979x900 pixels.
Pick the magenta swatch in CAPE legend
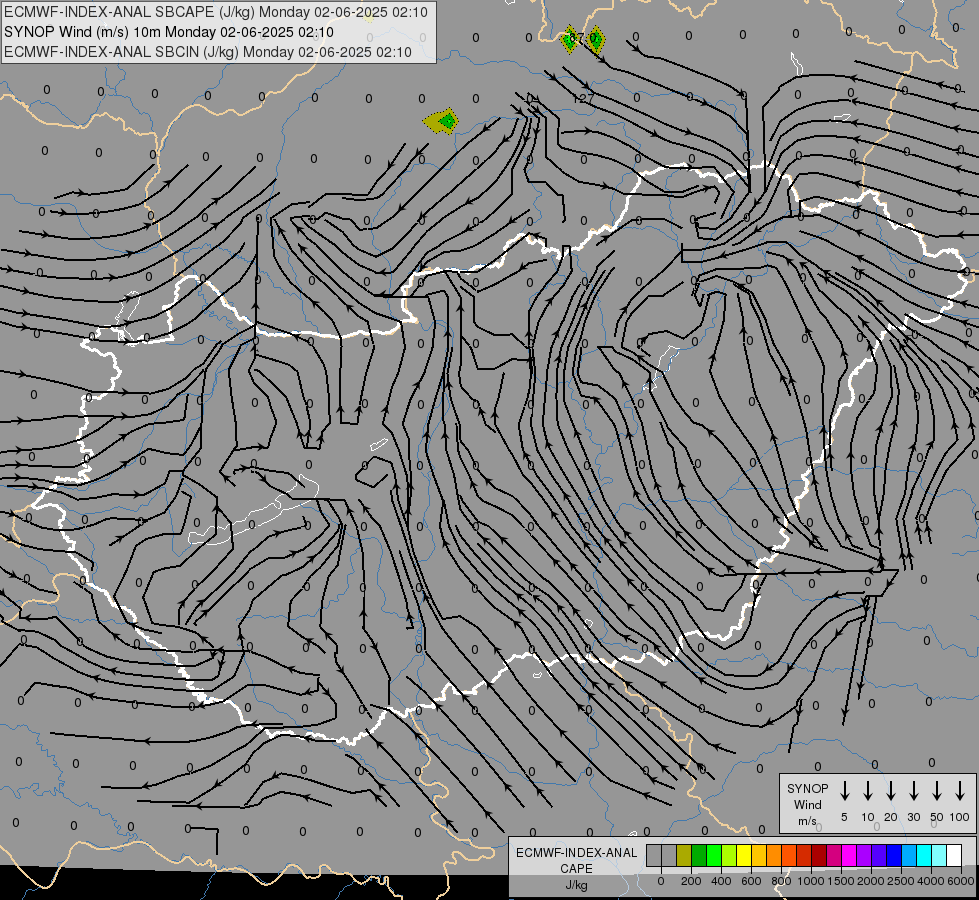point(849,855)
